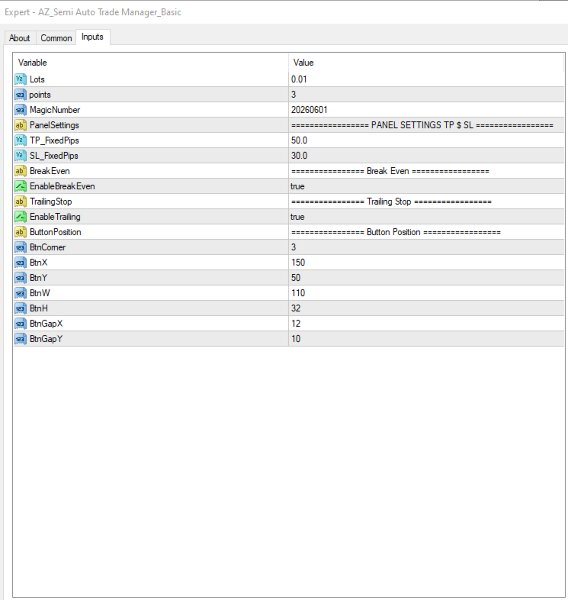
Task: Click the BtnW integer icon
Action: tap(20, 293)
